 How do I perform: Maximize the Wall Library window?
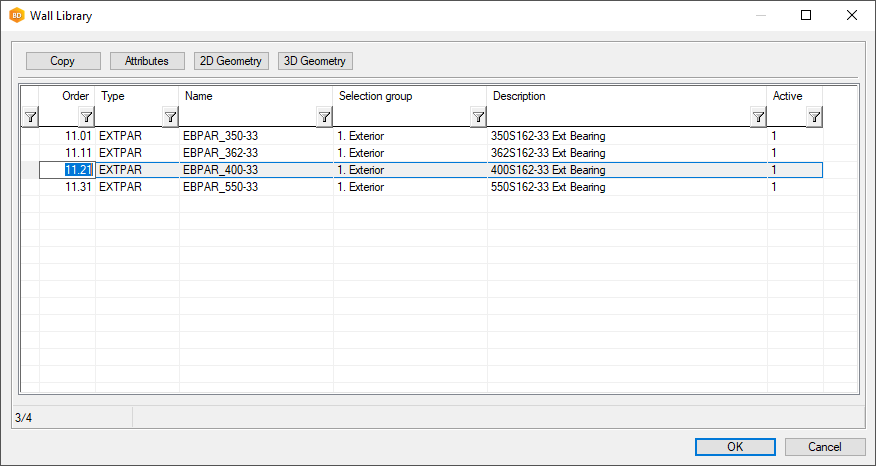coord(806,16)
